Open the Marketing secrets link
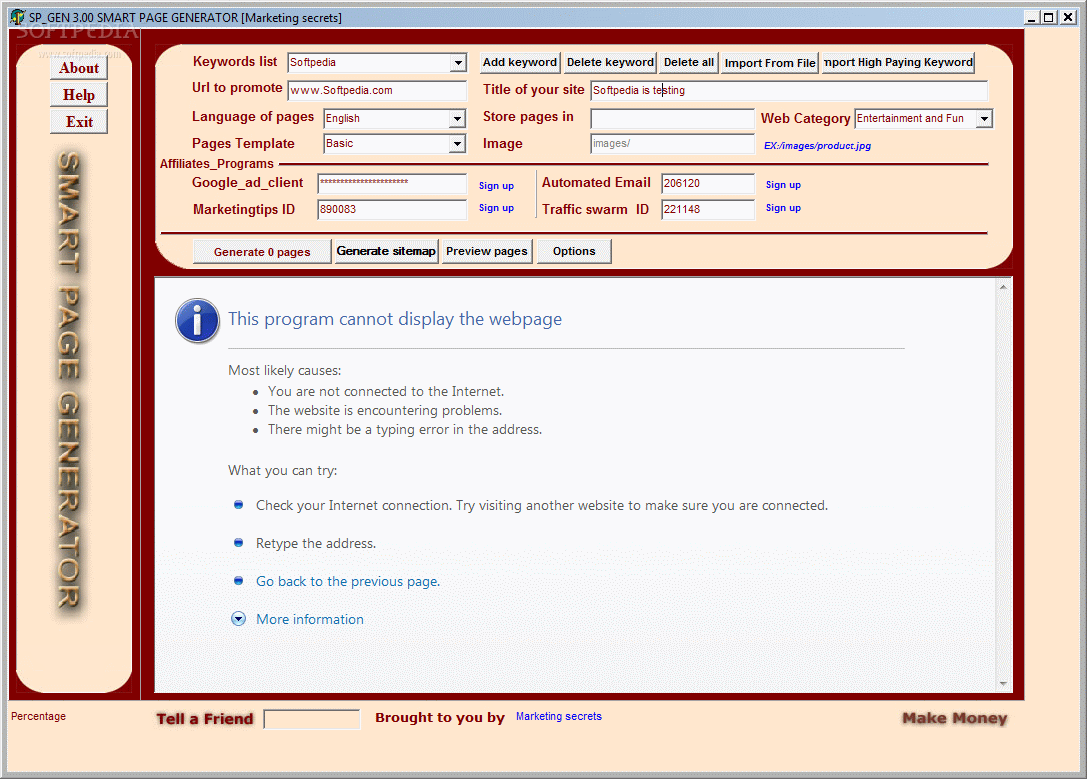The height and width of the screenshot is (779, 1087). [559, 717]
